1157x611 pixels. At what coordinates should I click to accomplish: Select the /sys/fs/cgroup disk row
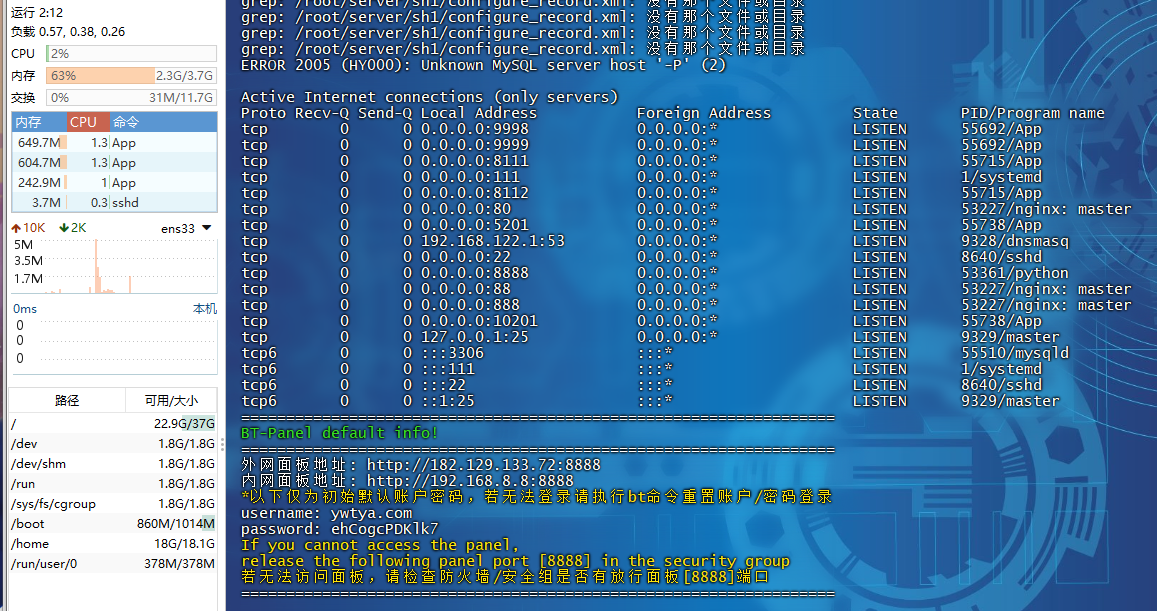(x=113, y=503)
